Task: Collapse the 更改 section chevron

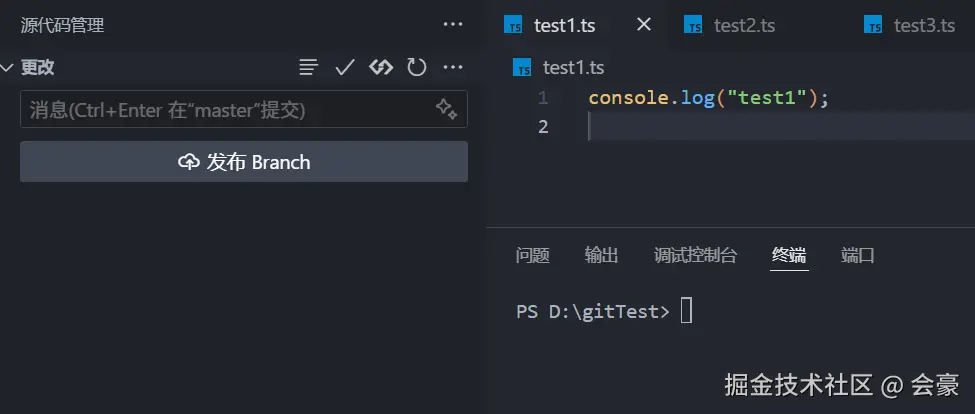Action: coord(8,68)
